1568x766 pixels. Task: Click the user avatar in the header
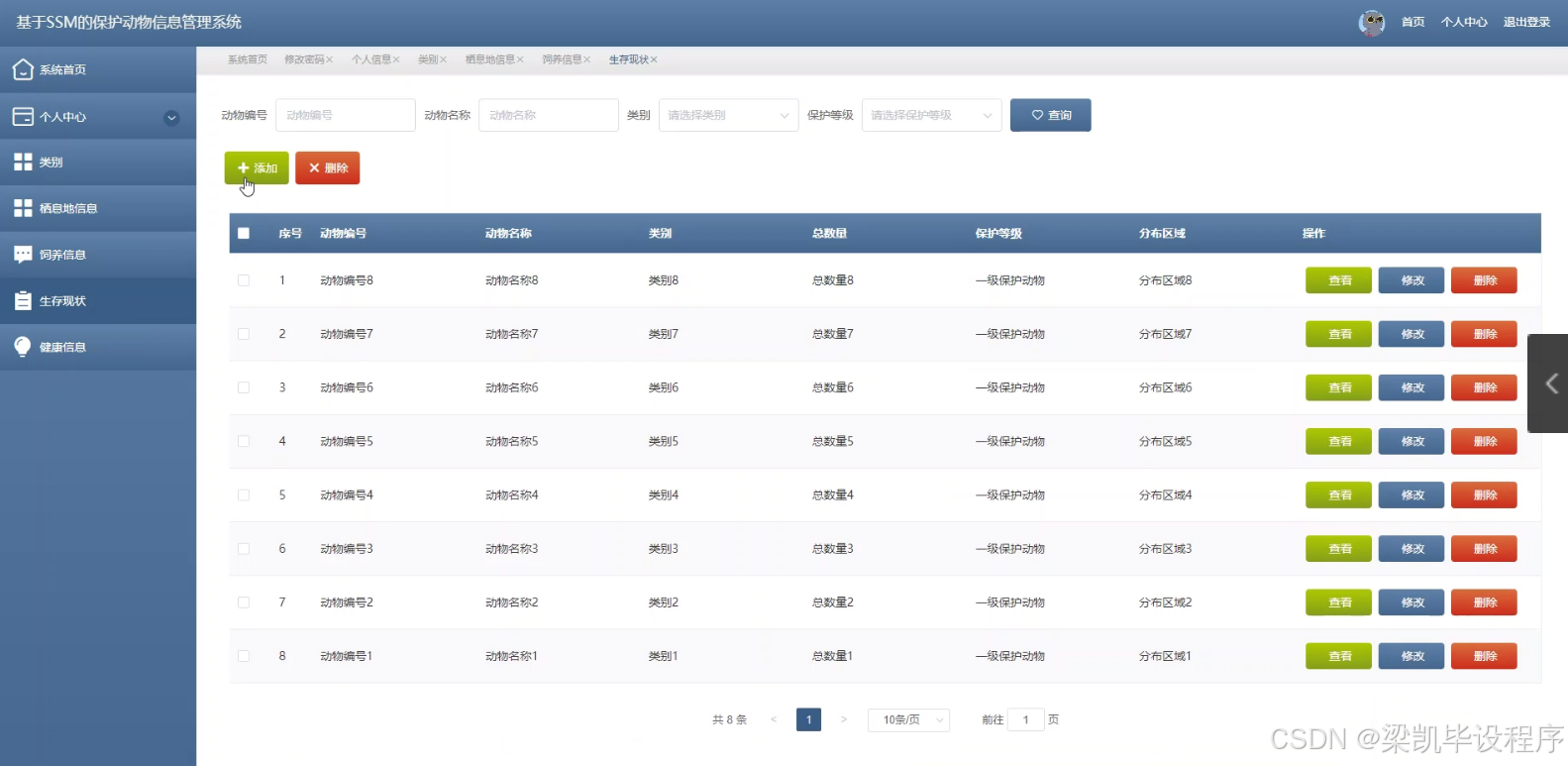tap(1372, 22)
